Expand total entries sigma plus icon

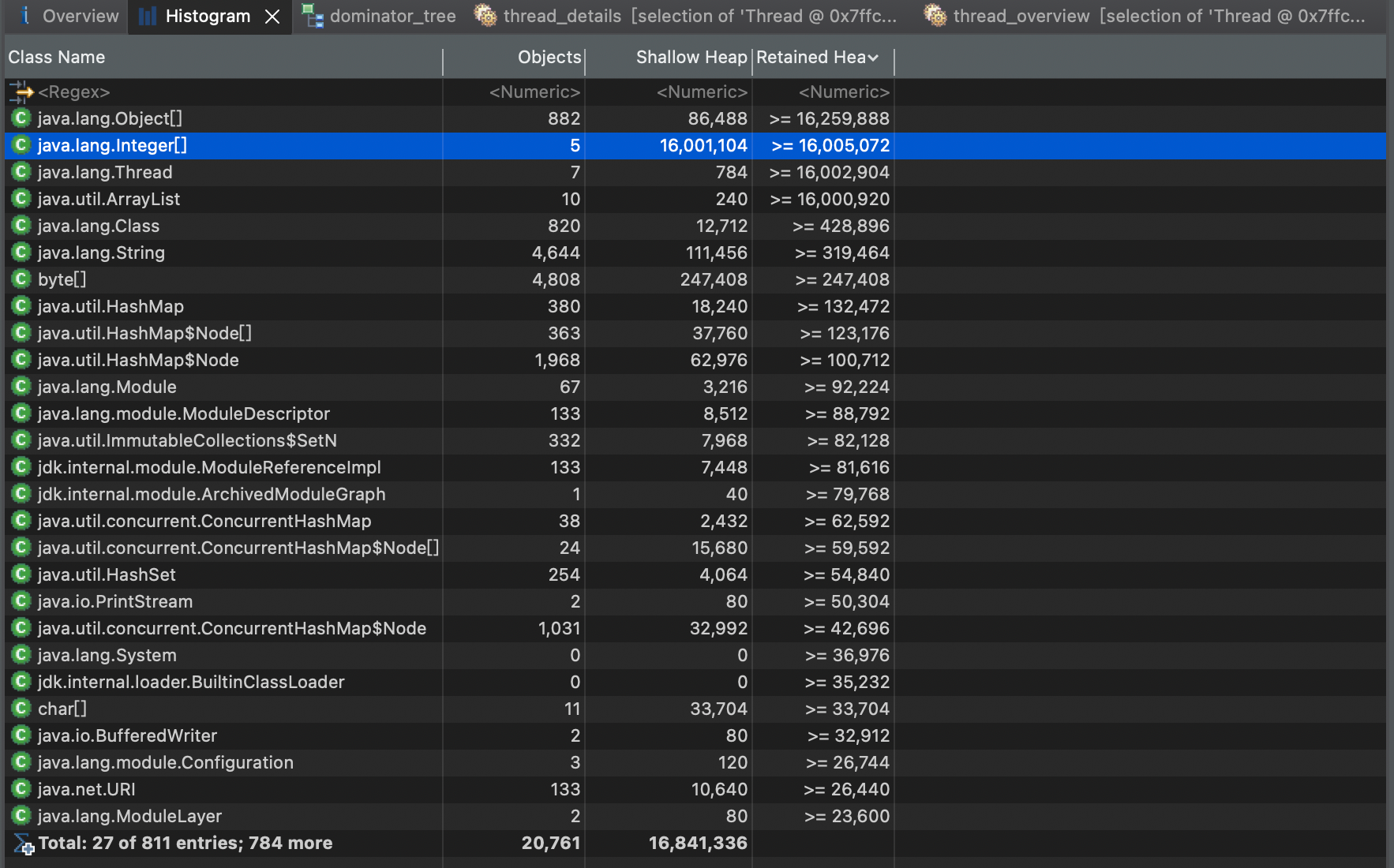(x=23, y=844)
